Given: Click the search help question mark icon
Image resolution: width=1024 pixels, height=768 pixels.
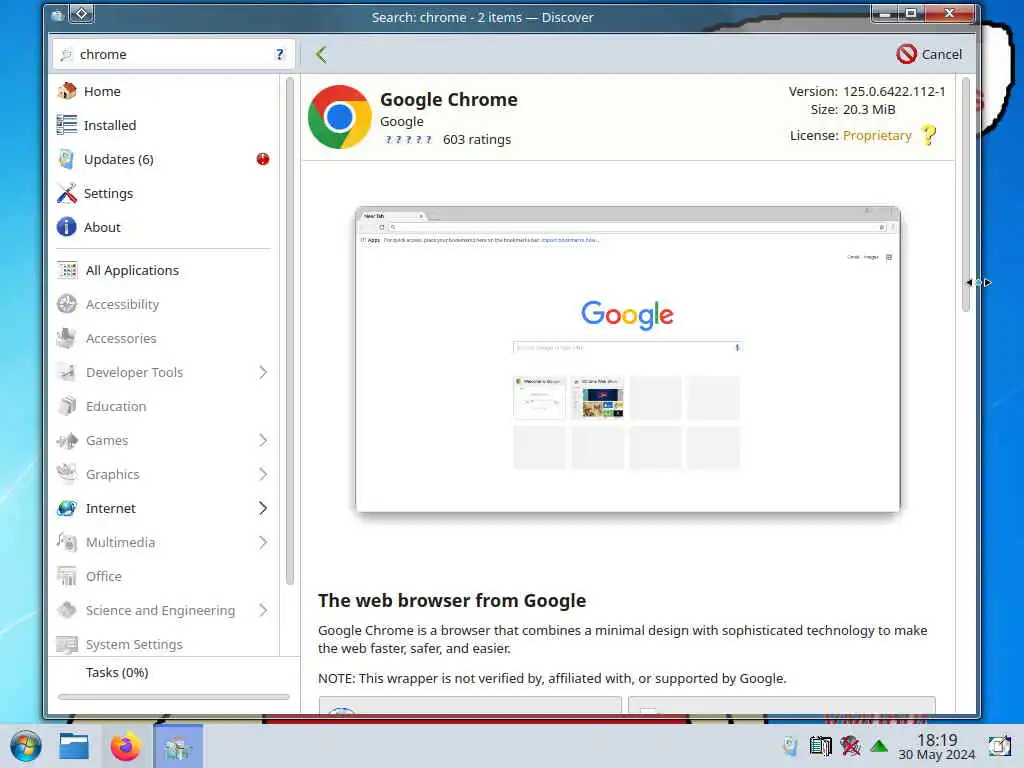Looking at the screenshot, I should point(280,54).
